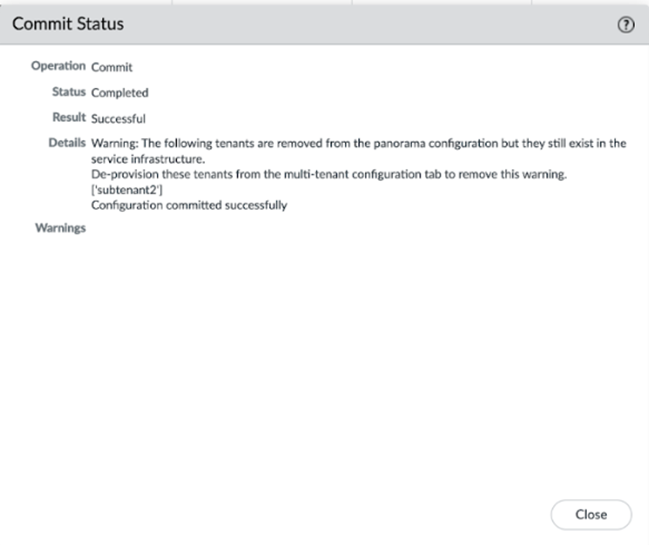
Task: Select the Result field label
Action: point(68,118)
